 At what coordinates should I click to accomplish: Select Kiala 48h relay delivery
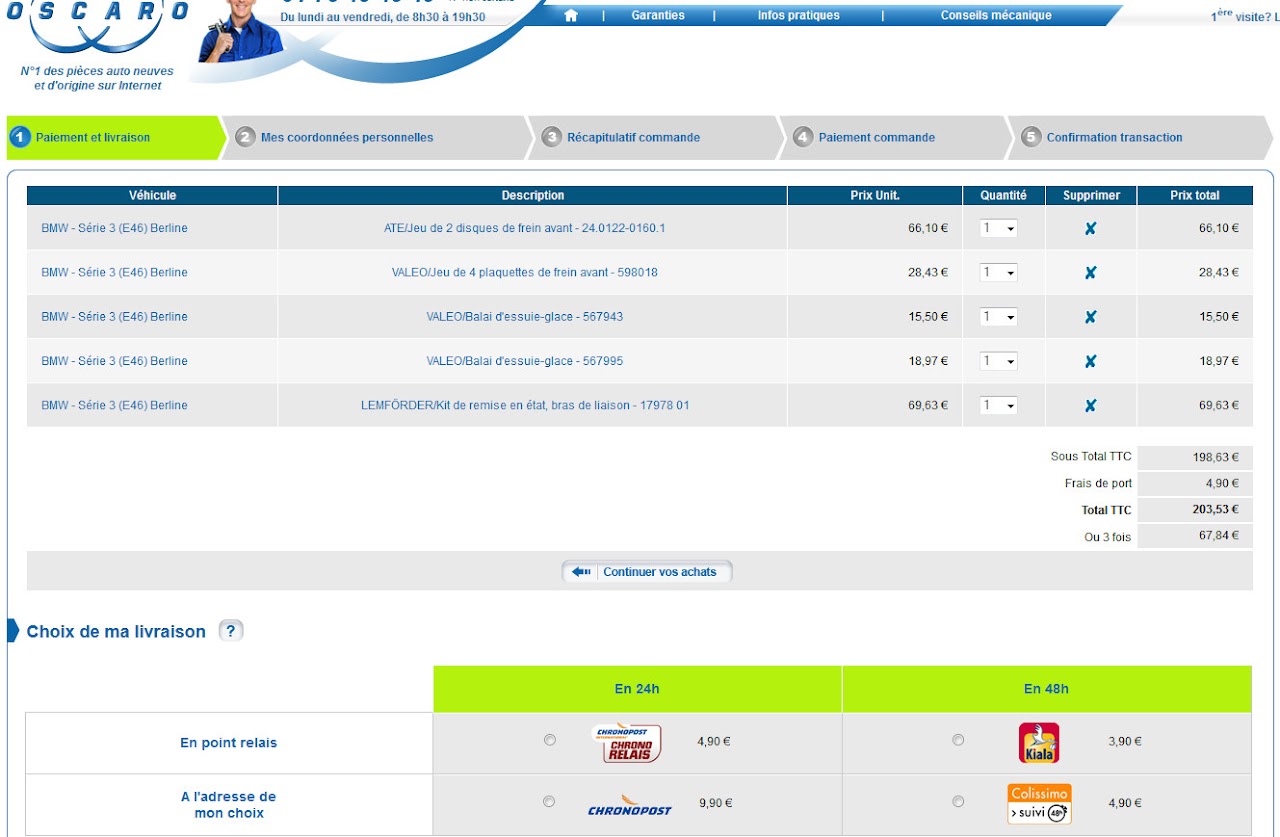pos(958,740)
